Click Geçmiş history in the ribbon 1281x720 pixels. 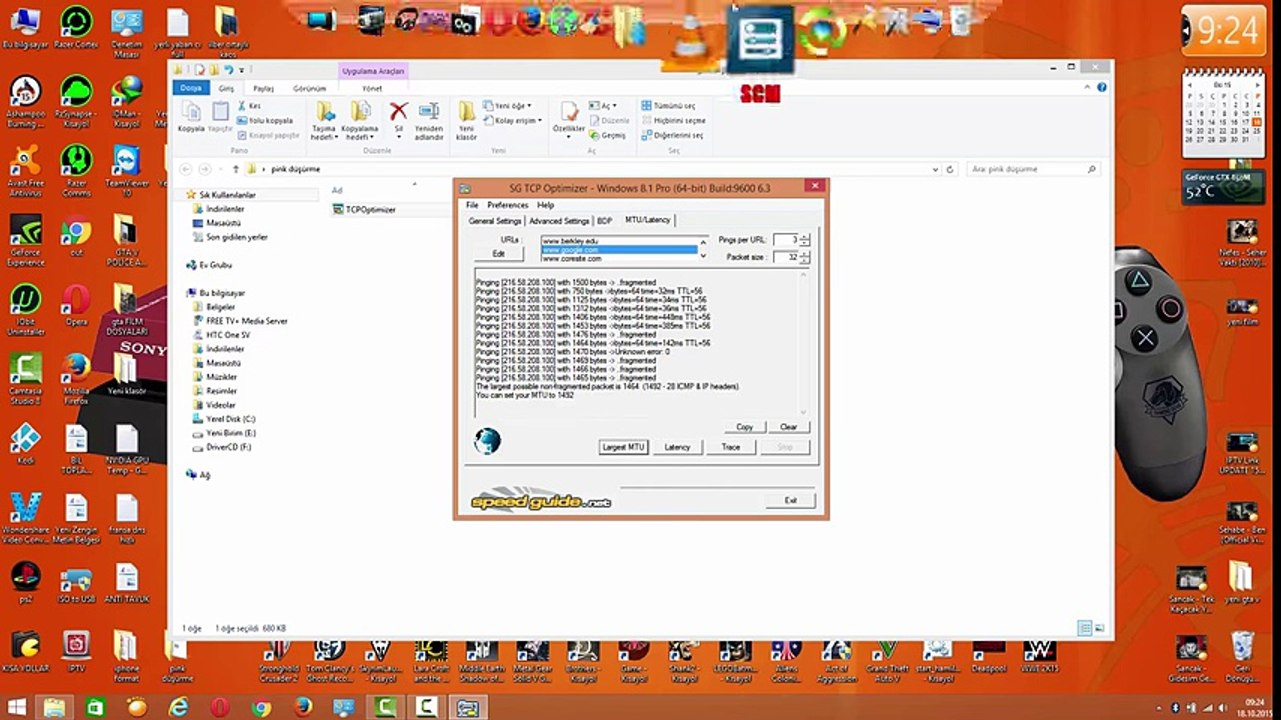click(608, 135)
